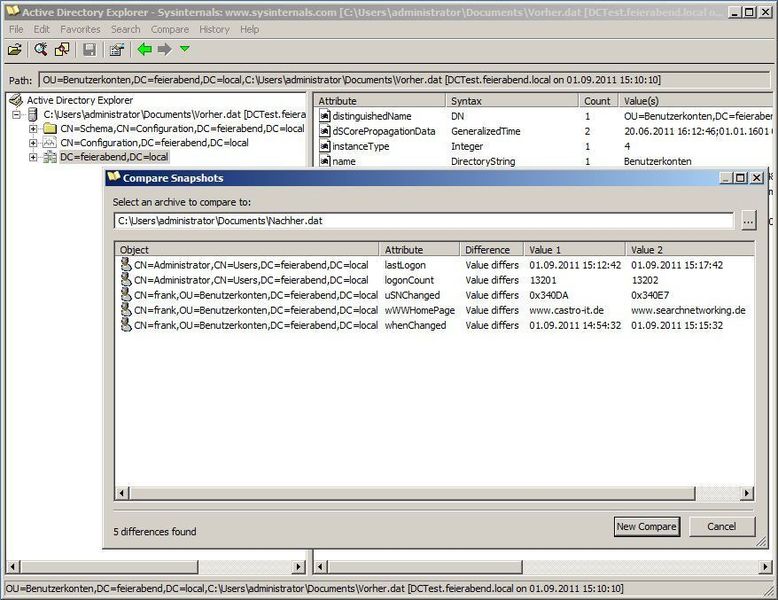Expand the CN=Schema tree node

coord(33,129)
